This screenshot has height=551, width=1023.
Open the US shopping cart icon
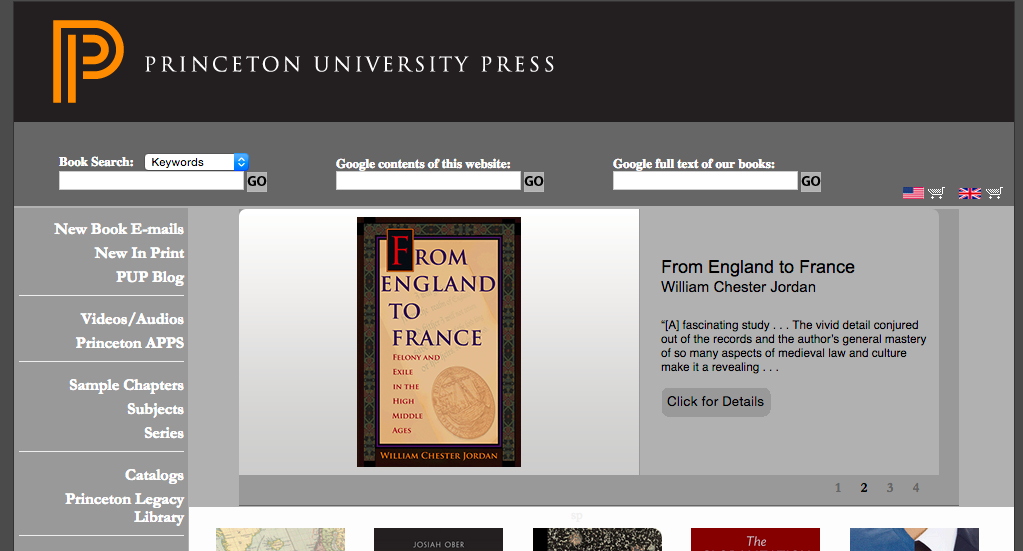point(936,192)
